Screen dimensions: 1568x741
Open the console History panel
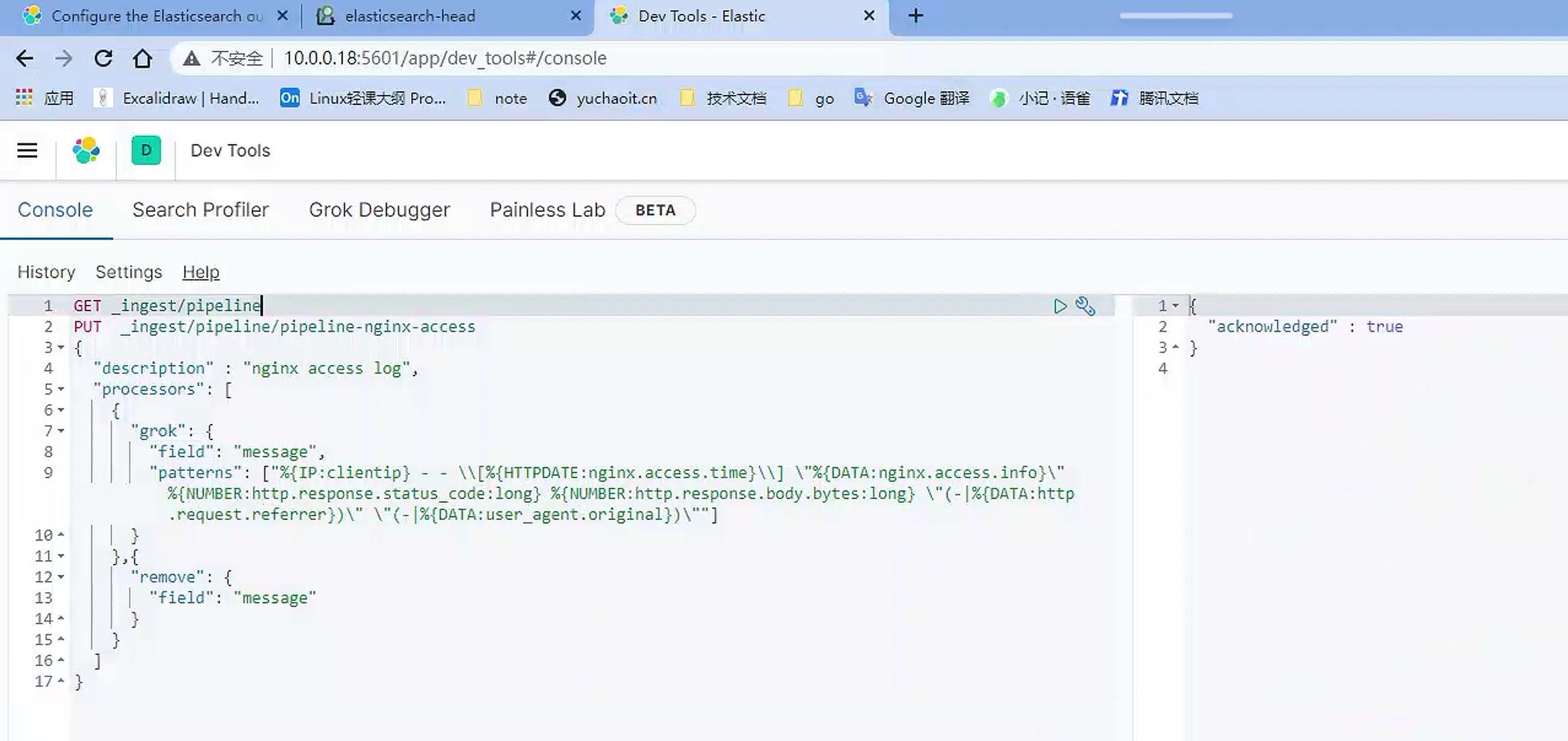point(46,272)
